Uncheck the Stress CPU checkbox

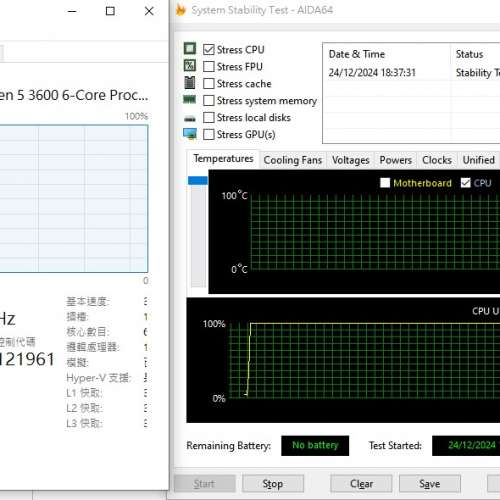(x=209, y=50)
